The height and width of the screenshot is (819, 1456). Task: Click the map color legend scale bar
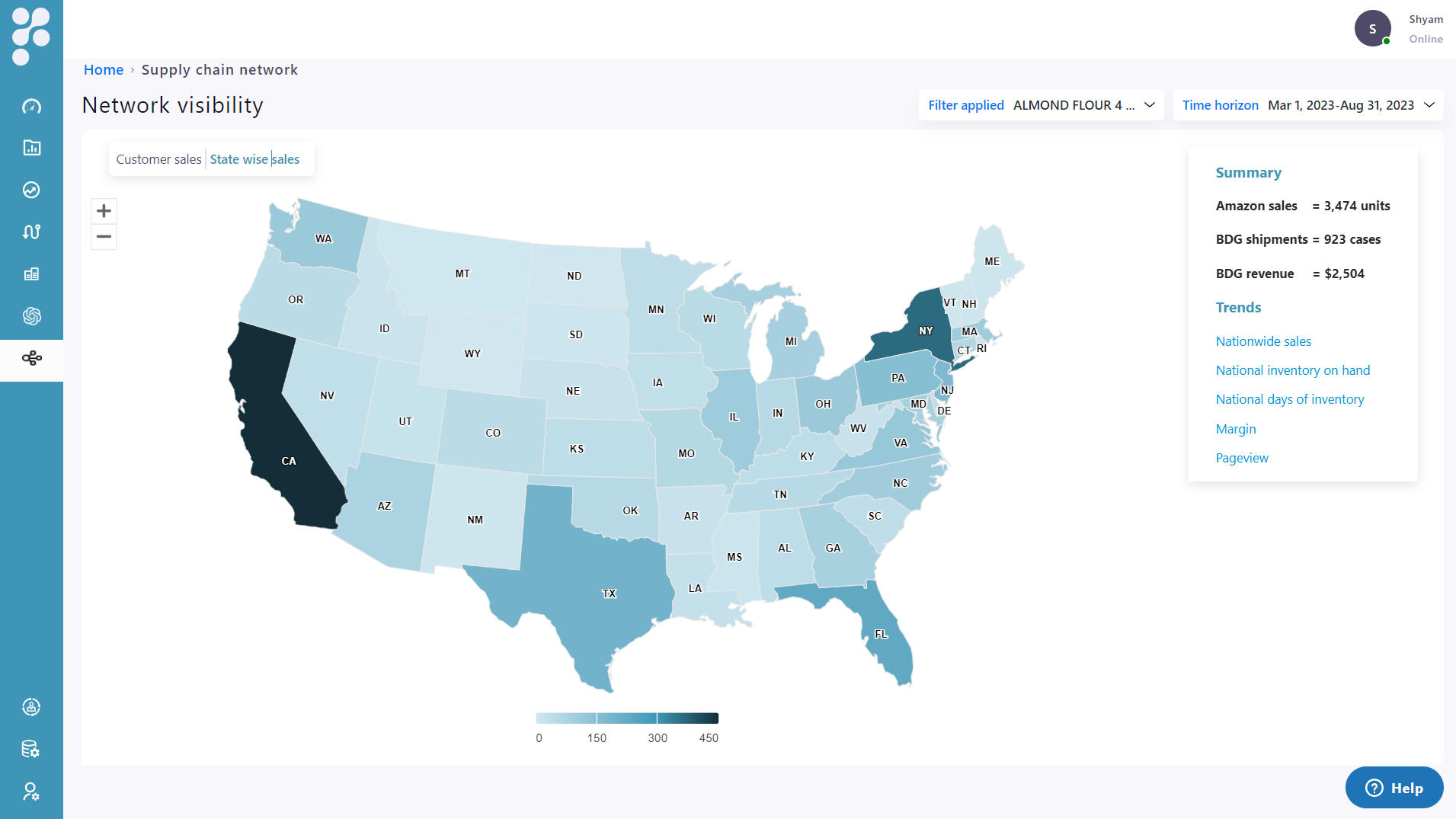pos(626,718)
